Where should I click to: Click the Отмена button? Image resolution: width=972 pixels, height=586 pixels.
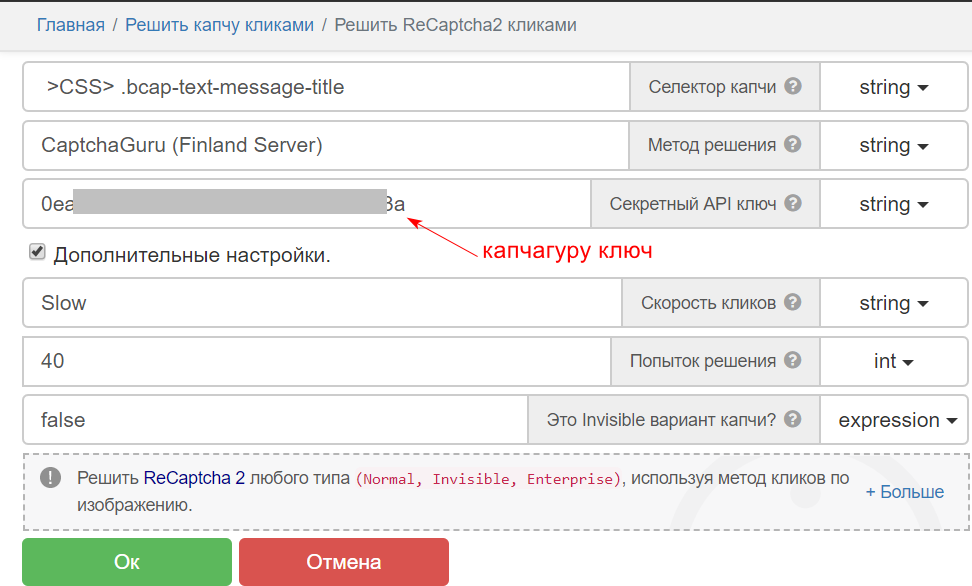[343, 561]
